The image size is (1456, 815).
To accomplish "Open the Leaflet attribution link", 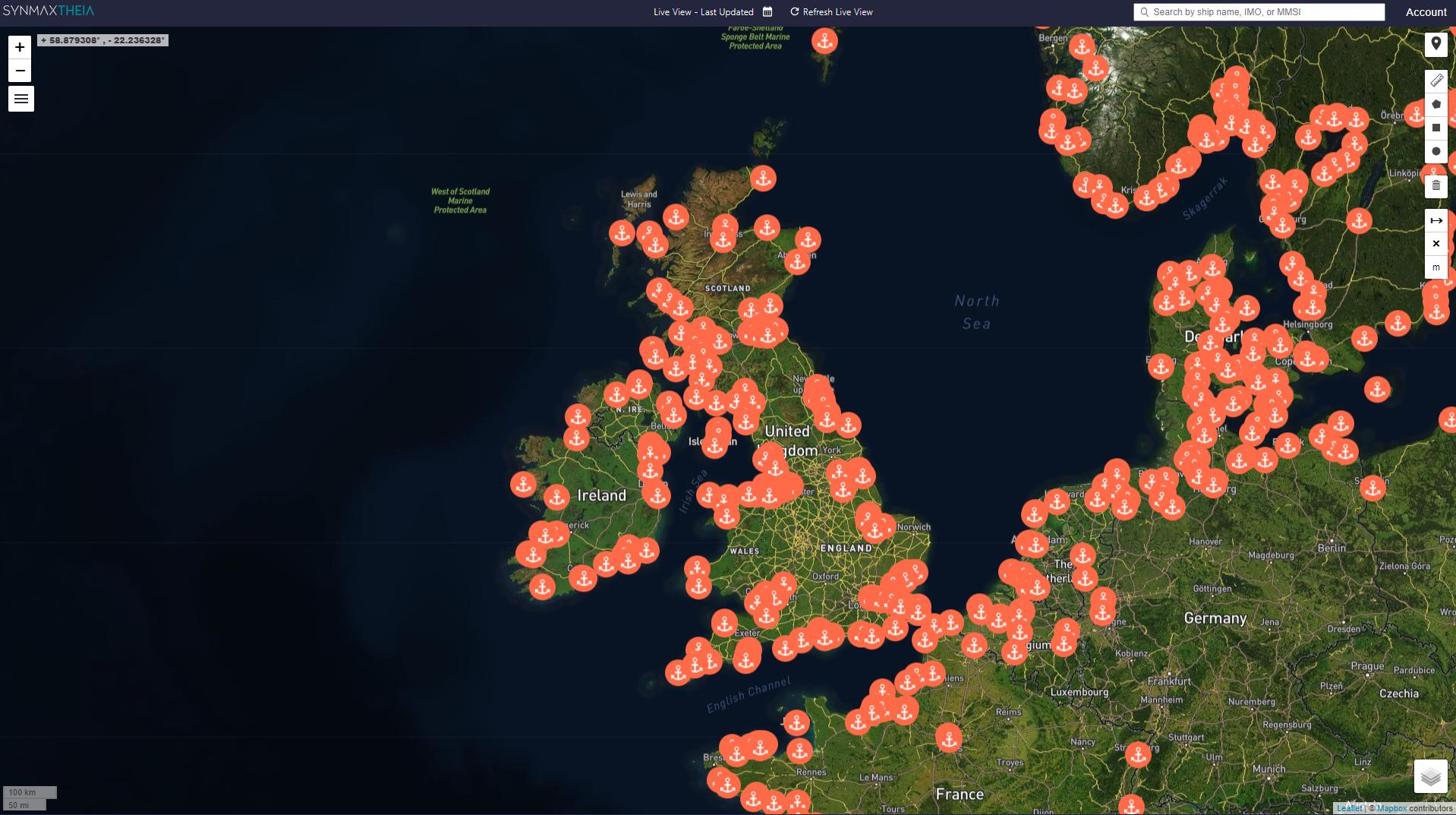I will click(x=1349, y=808).
